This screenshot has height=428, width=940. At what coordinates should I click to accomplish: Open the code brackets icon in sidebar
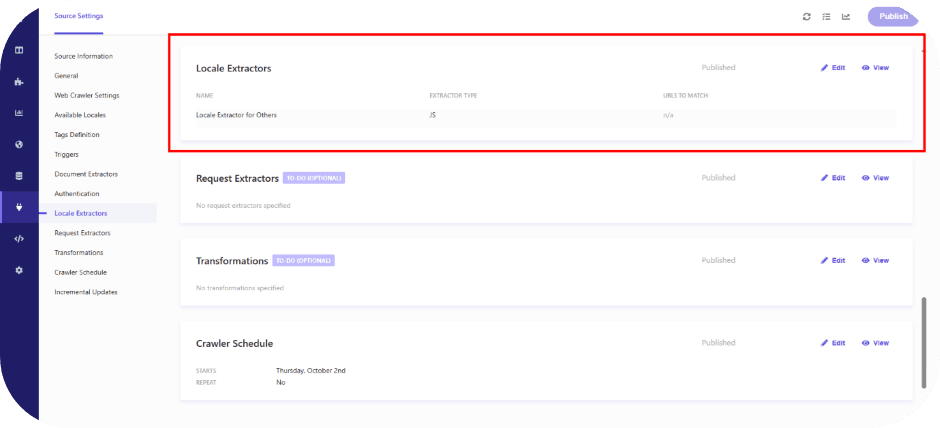19,239
